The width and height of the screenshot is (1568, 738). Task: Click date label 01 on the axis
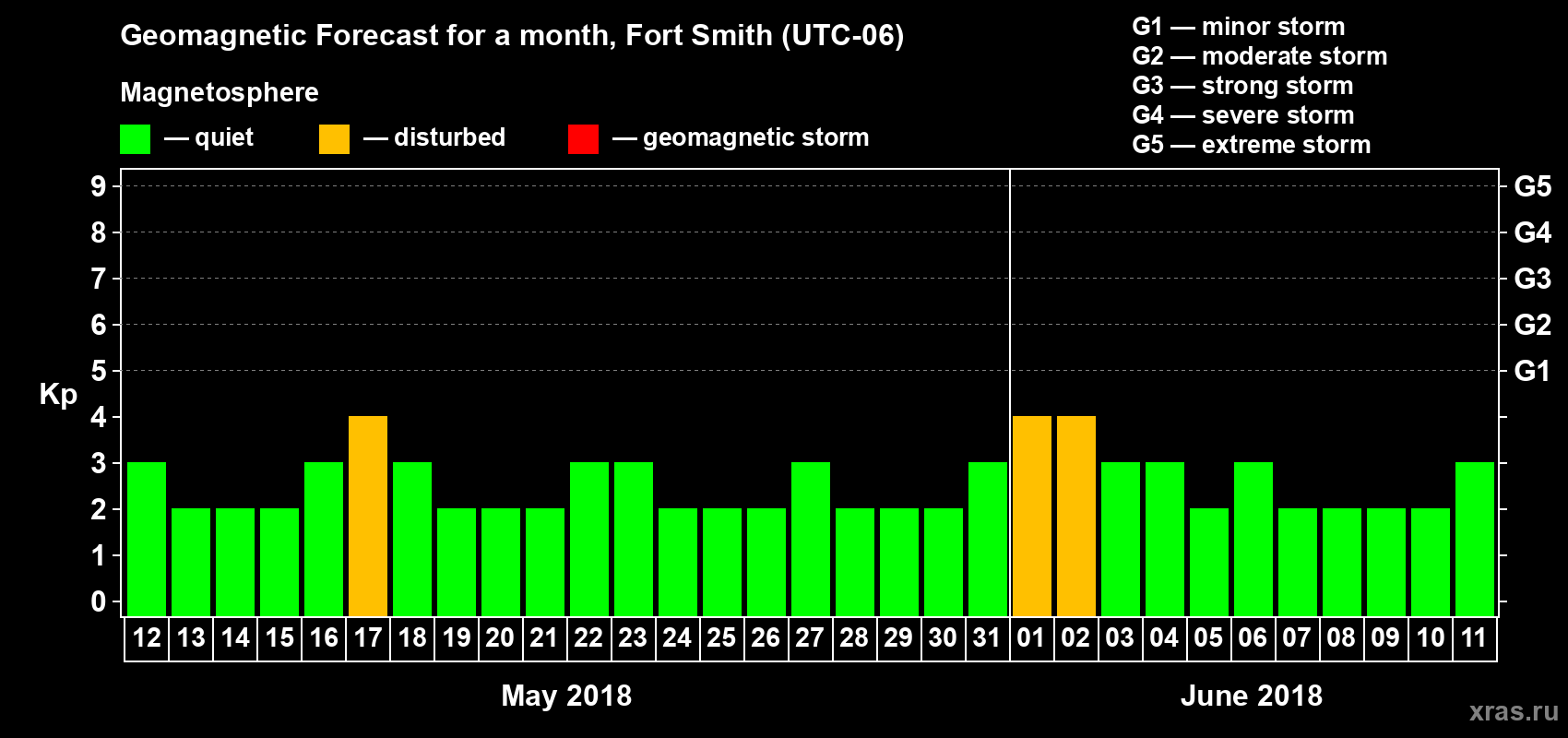(1031, 638)
